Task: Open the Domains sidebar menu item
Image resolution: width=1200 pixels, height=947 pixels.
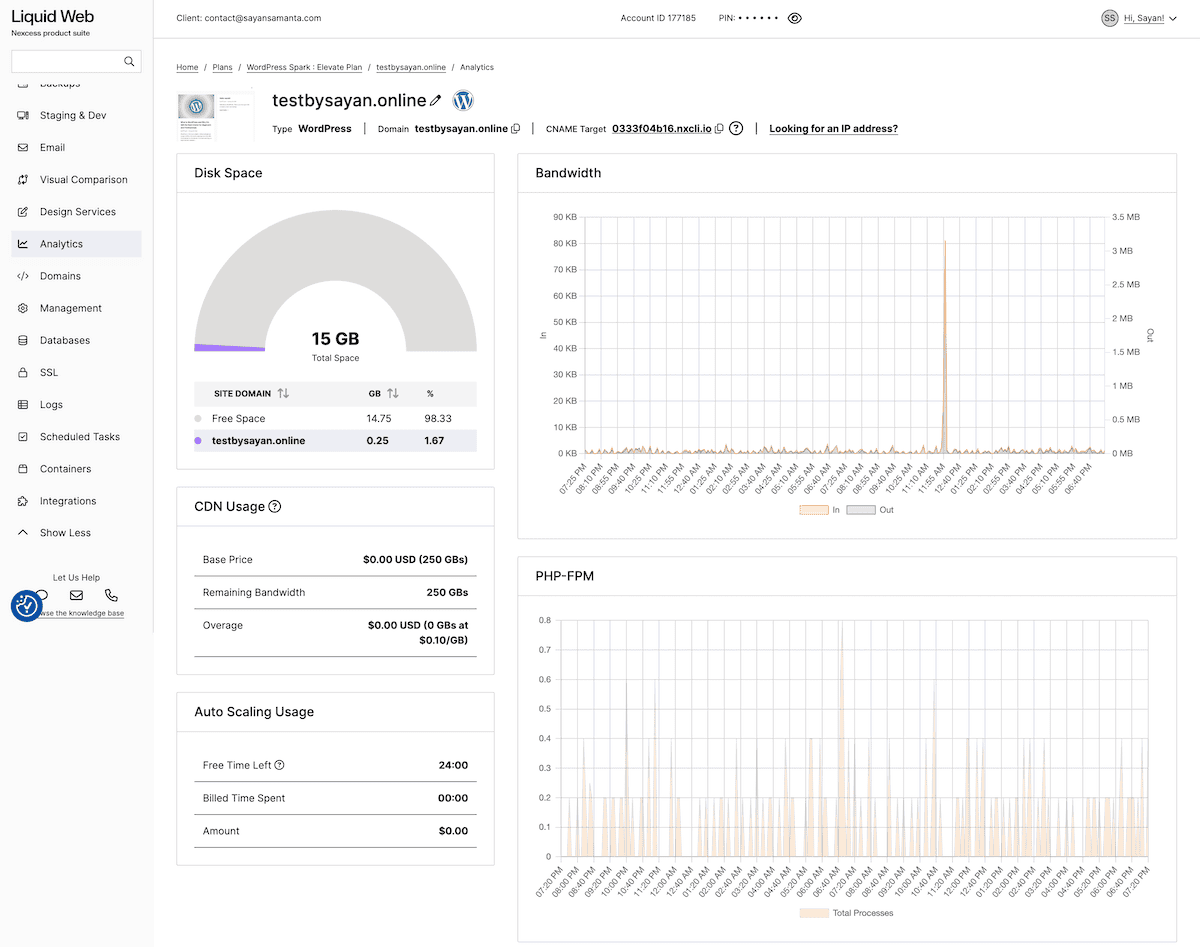Action: coord(60,276)
